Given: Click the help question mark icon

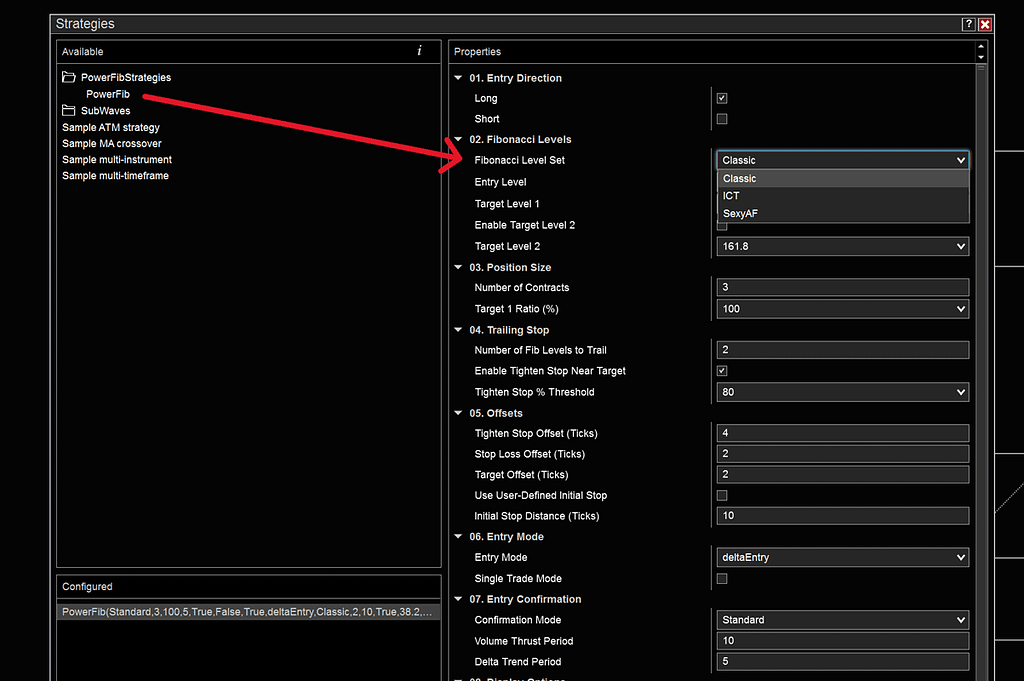Looking at the screenshot, I should click(968, 24).
